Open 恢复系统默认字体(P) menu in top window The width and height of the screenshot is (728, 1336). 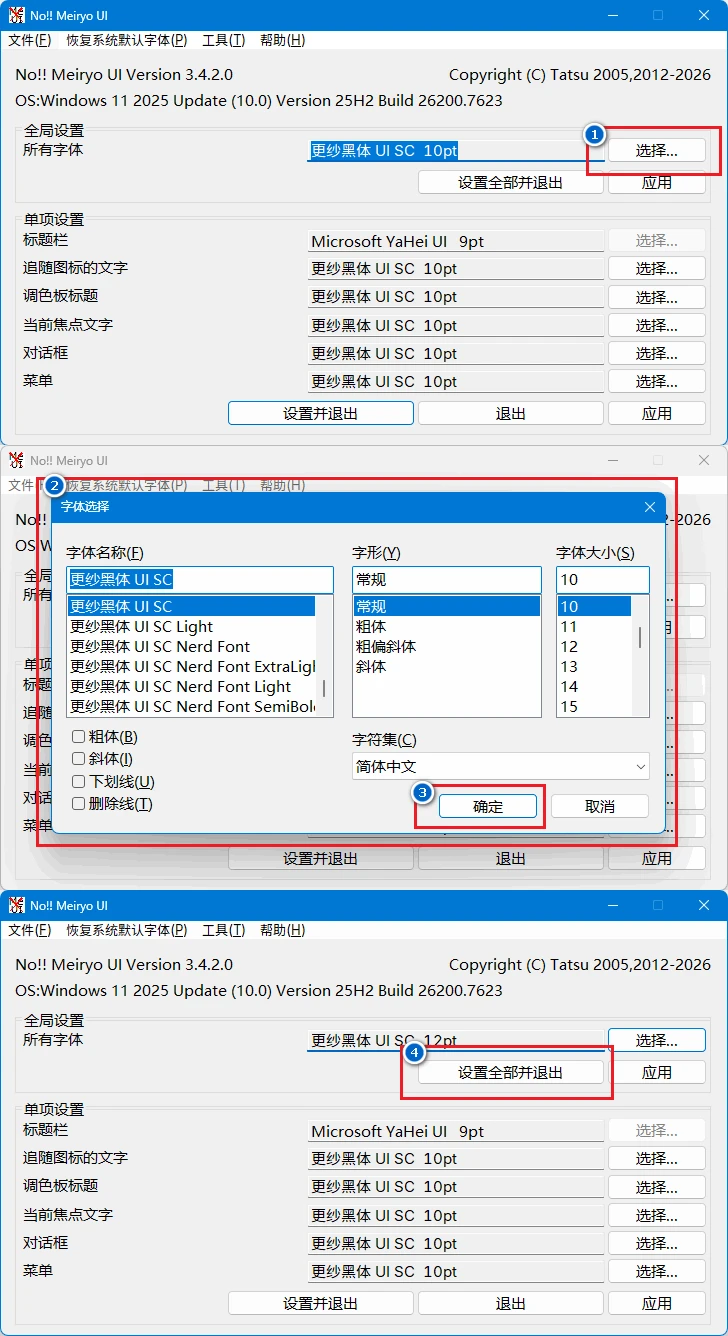[x=127, y=40]
